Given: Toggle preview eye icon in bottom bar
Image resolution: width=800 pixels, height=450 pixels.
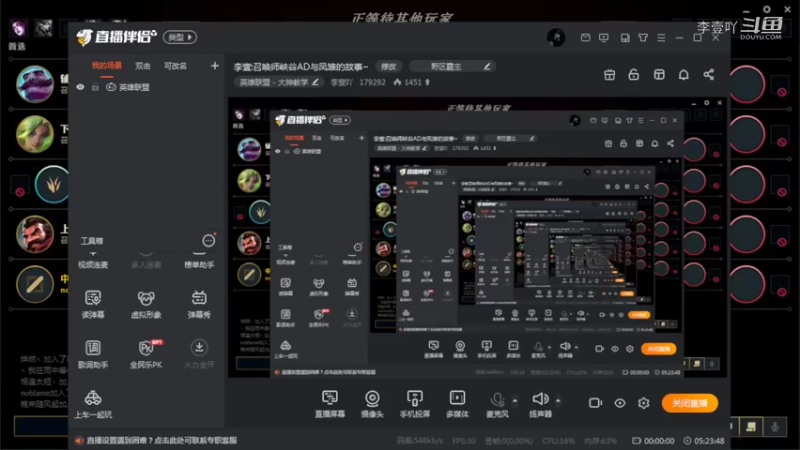Looking at the screenshot, I should (x=620, y=403).
